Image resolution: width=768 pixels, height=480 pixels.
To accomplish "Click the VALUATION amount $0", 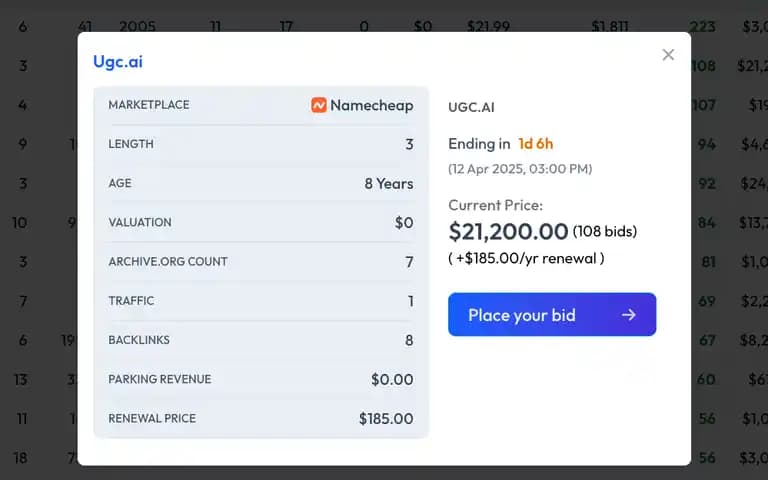I will [x=404, y=222].
